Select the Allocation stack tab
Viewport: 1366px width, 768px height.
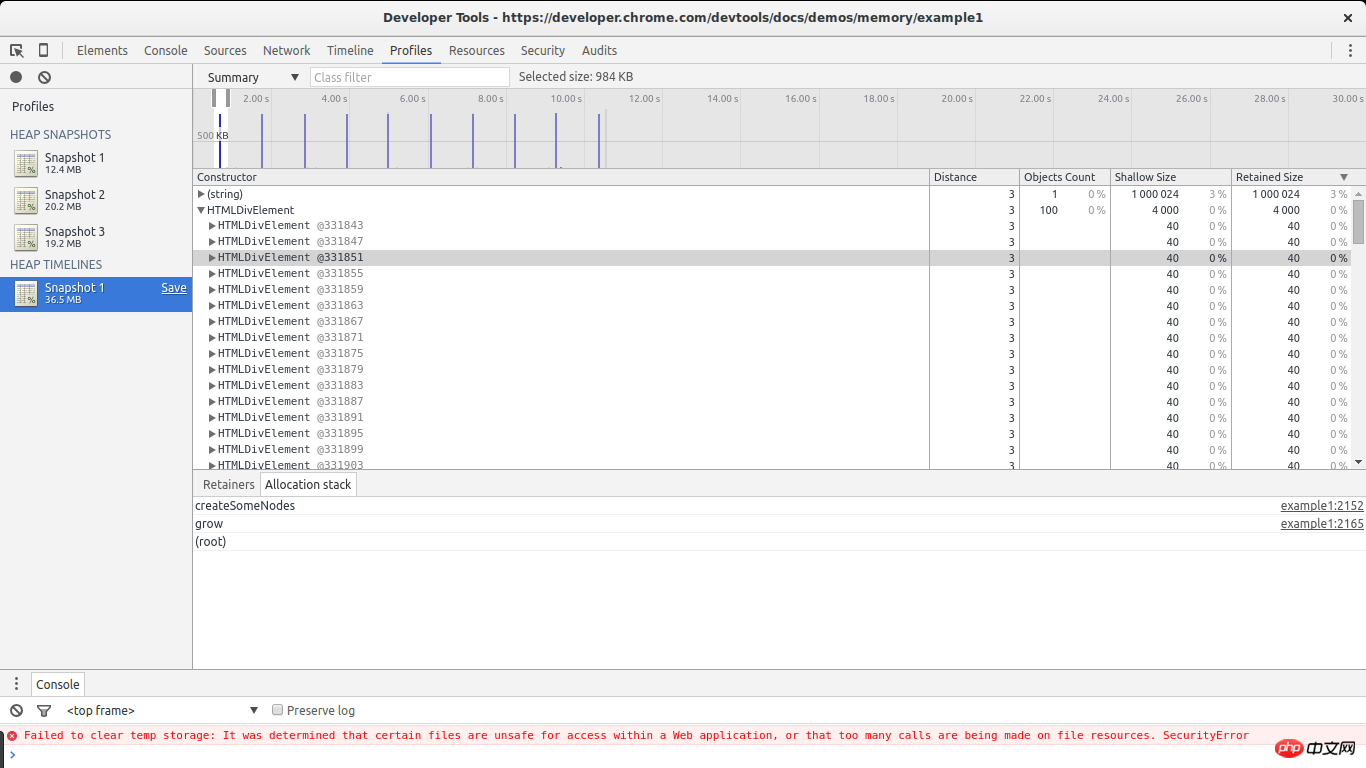308,484
